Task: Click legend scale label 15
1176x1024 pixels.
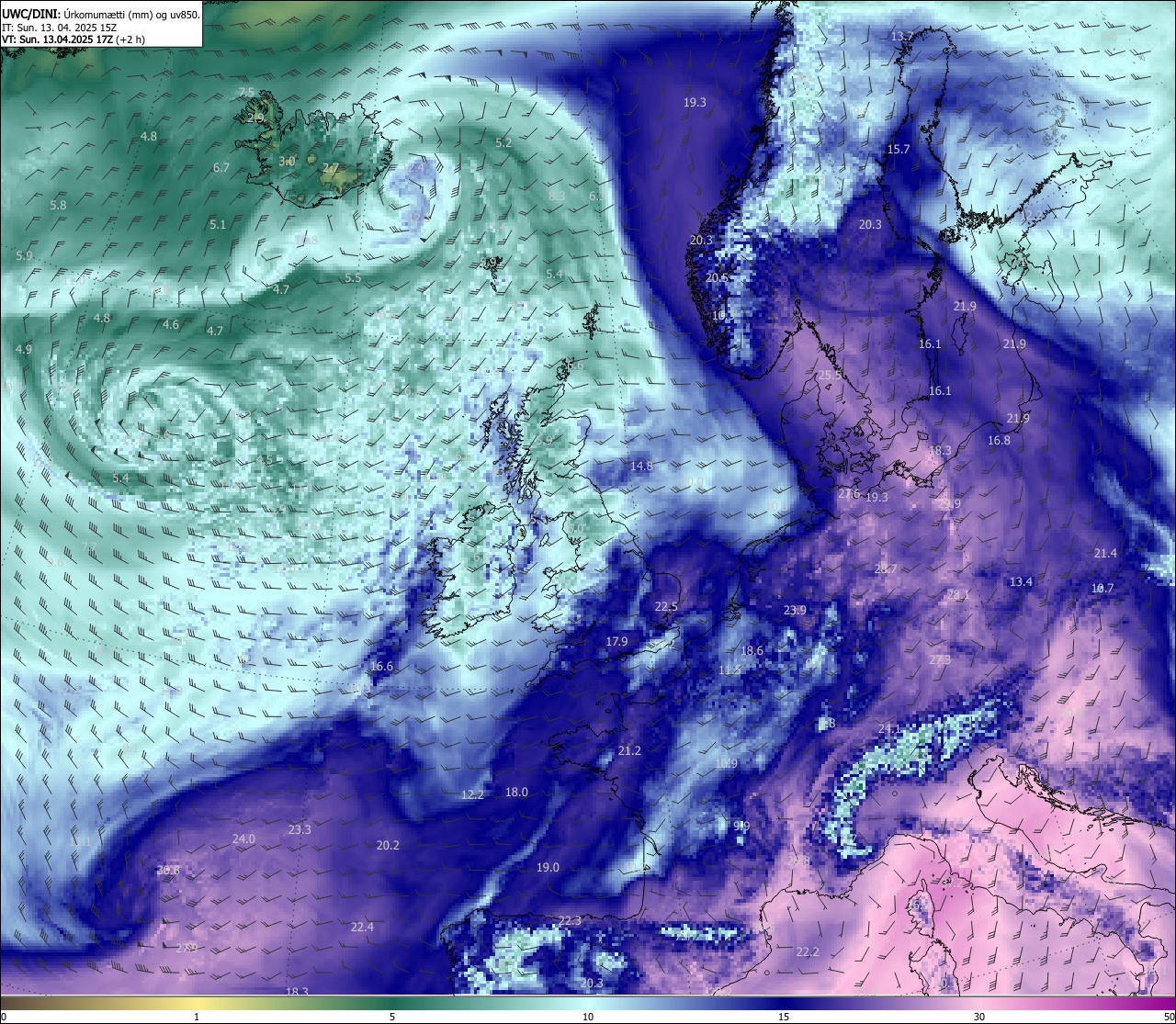Action: (x=783, y=1017)
